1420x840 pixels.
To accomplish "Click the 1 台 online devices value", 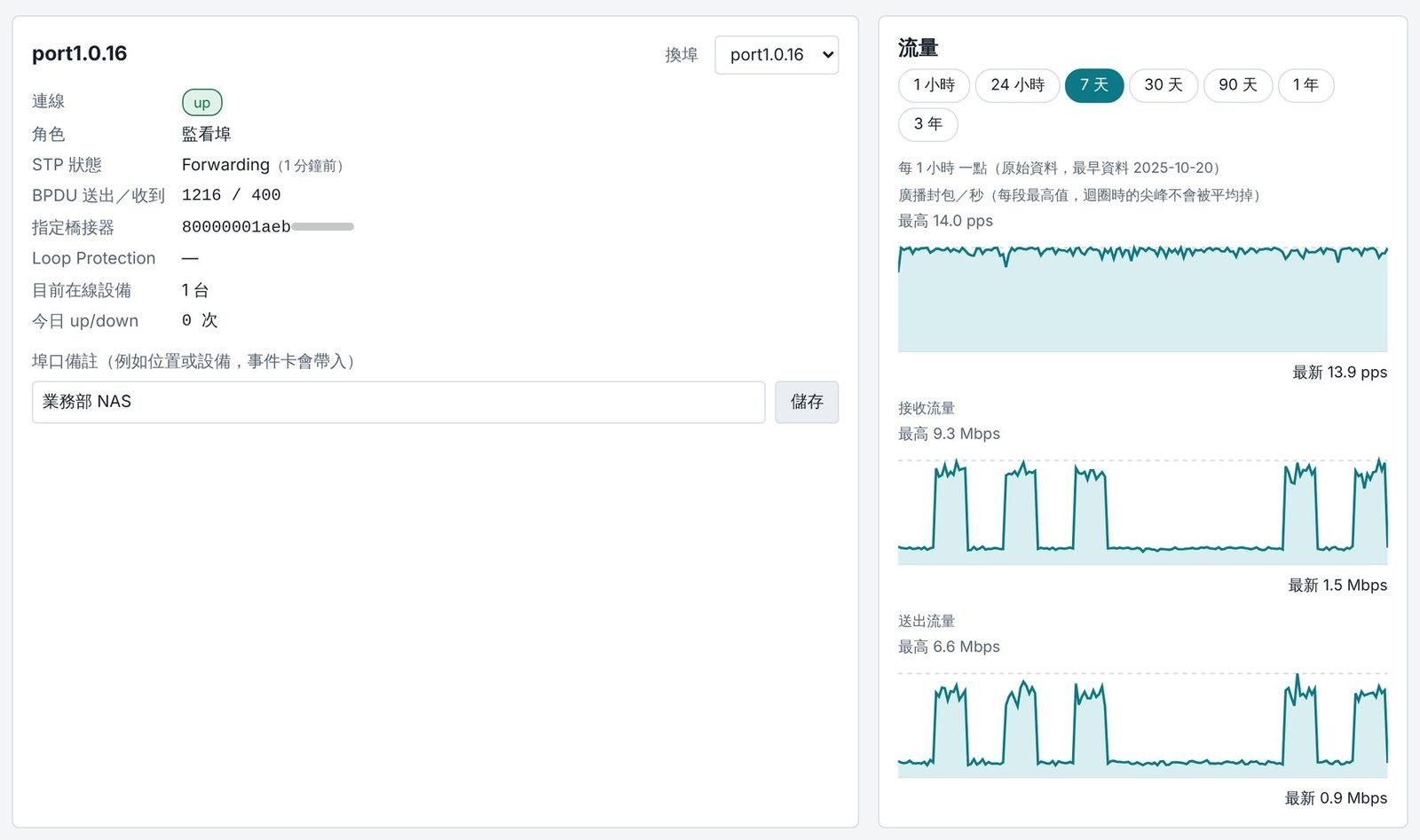I will click(195, 290).
